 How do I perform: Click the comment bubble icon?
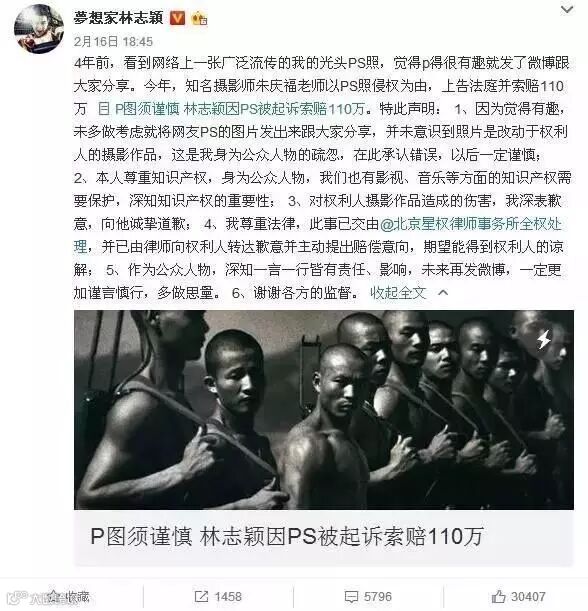coord(351,597)
